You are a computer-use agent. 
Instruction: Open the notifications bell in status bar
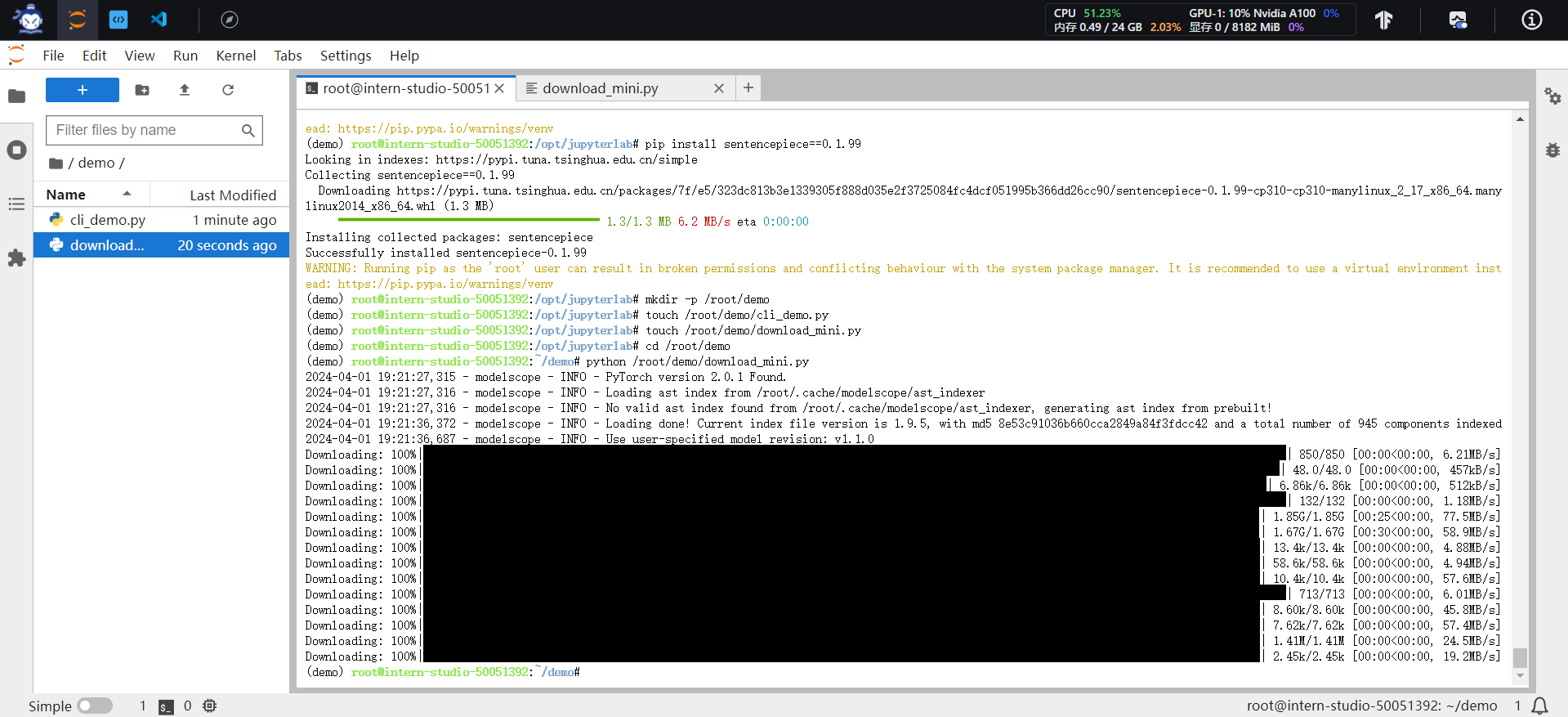pos(1539,706)
